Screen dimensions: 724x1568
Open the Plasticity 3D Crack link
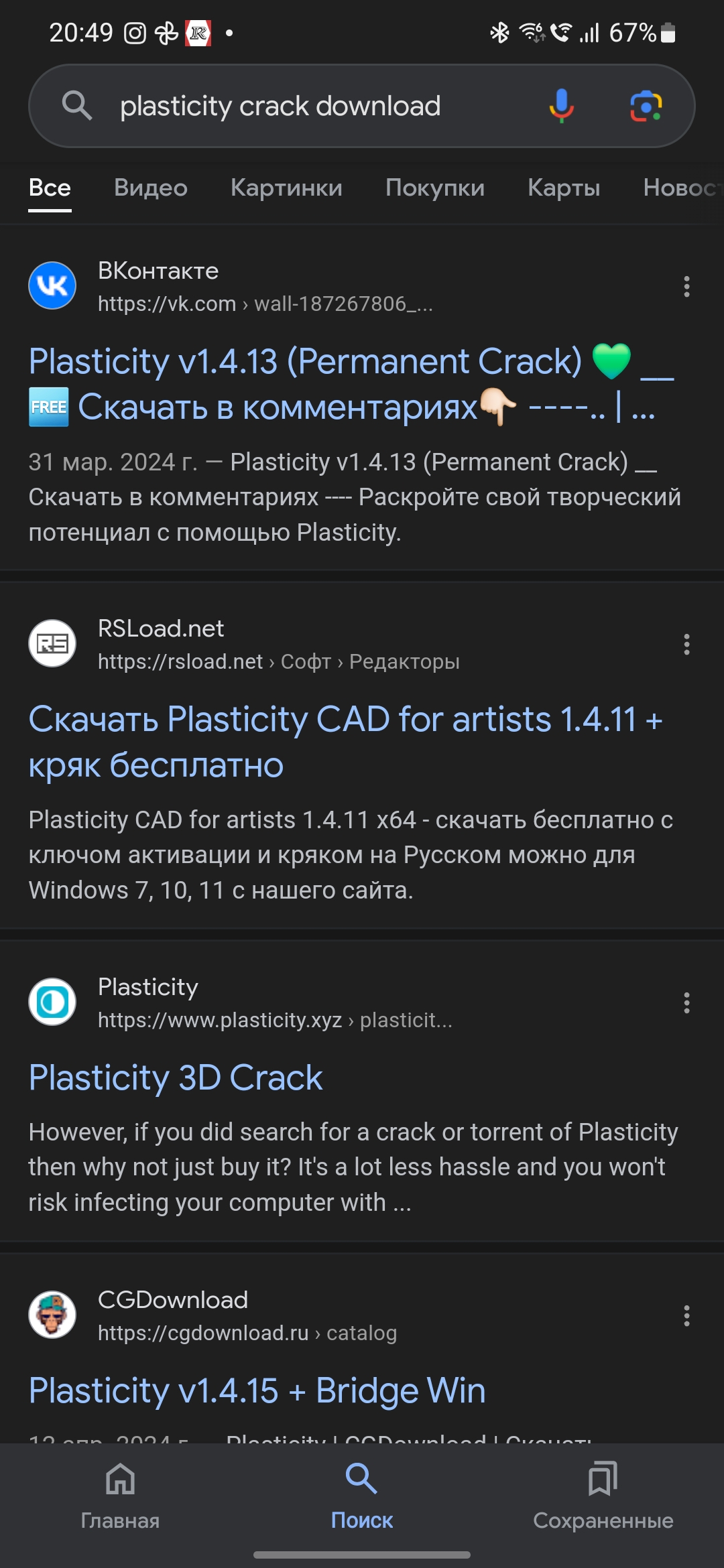(176, 1078)
